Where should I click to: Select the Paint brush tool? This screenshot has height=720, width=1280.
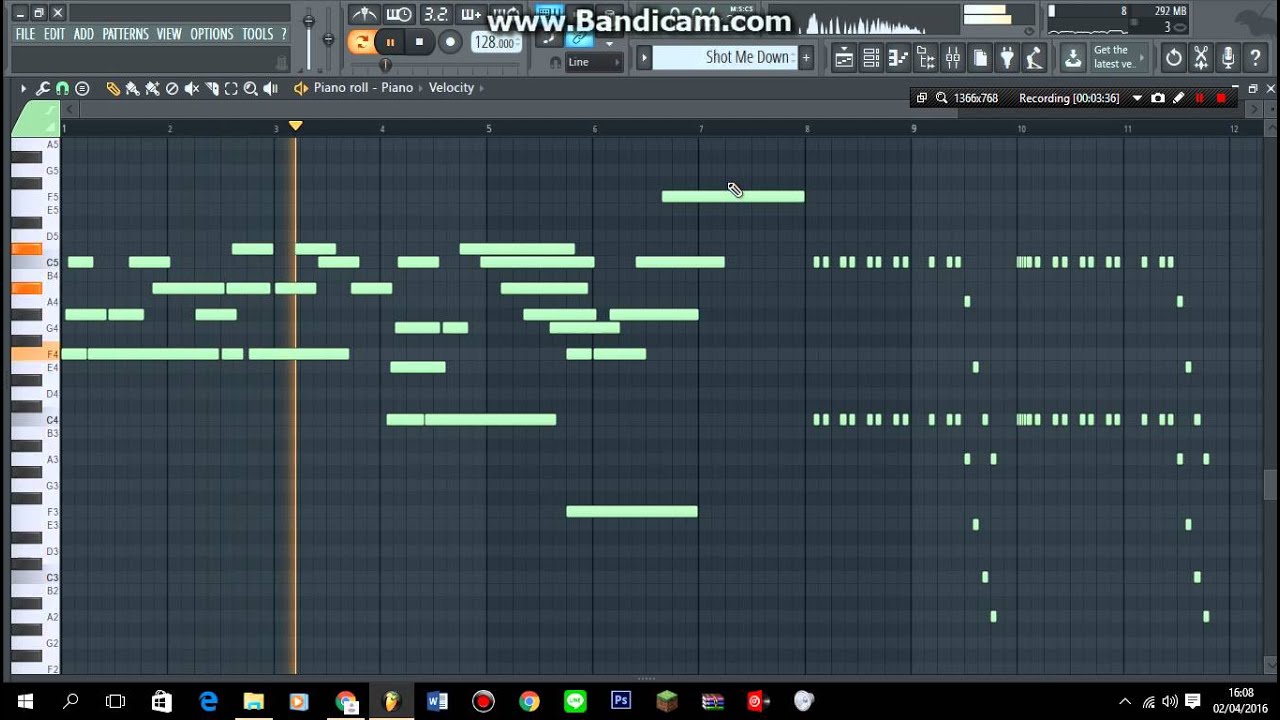pos(132,88)
